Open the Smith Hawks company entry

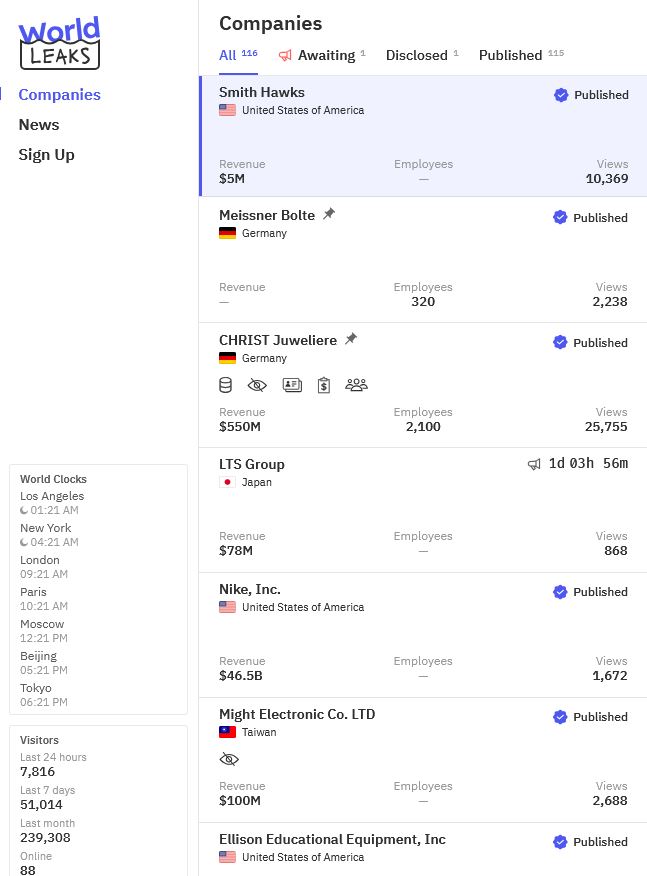click(262, 92)
